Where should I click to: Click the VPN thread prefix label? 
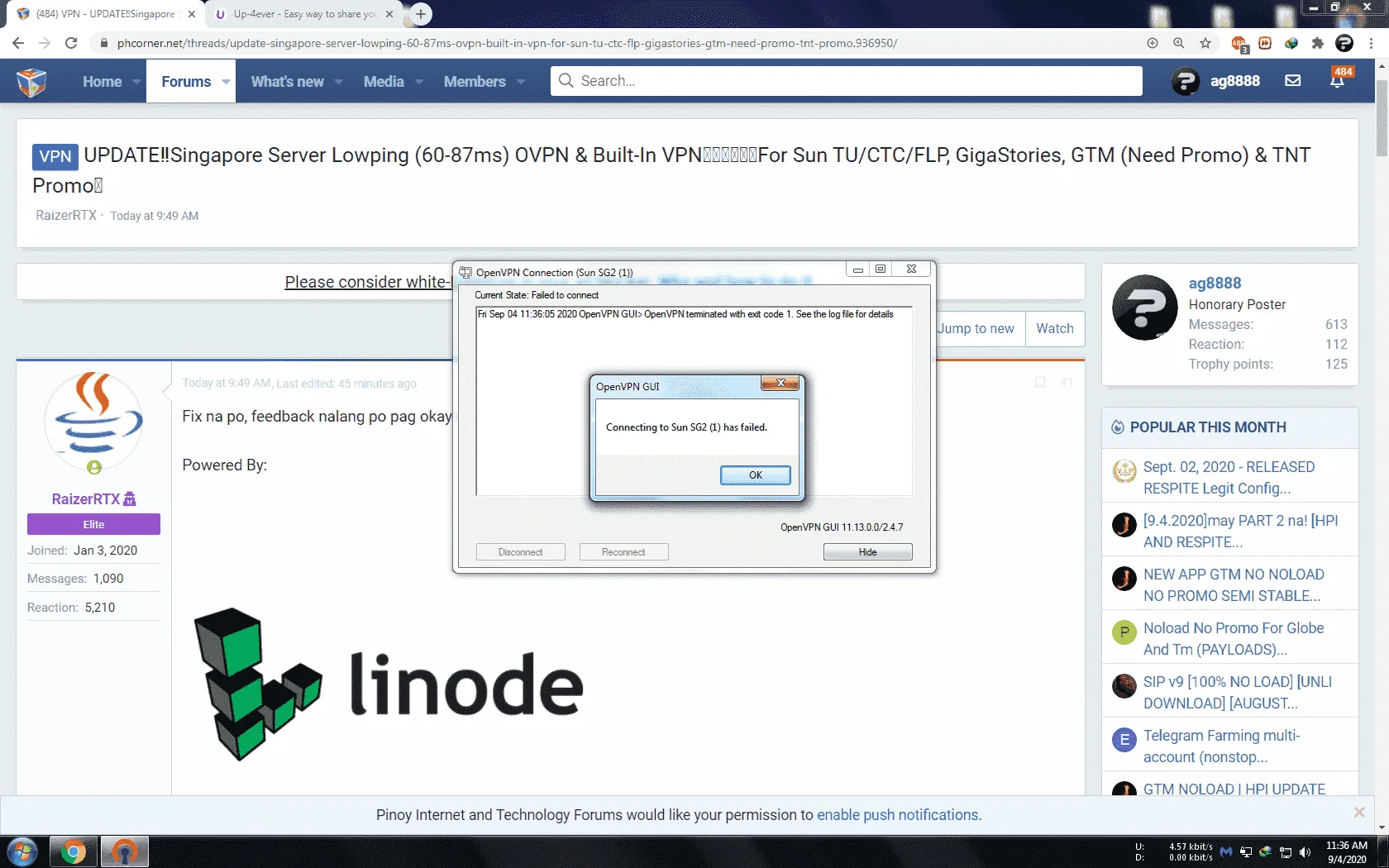pyautogui.click(x=55, y=156)
